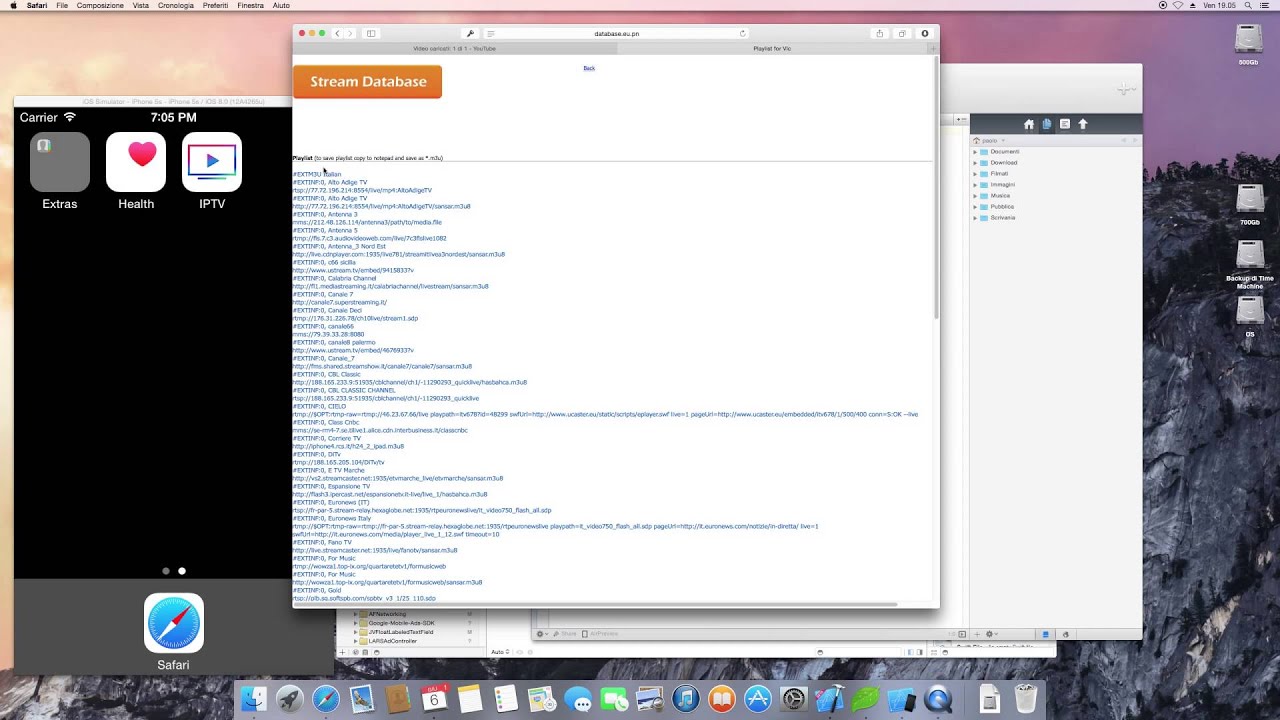1280x720 pixels.
Task: Open Launchpad from the Dock
Action: tap(290, 699)
